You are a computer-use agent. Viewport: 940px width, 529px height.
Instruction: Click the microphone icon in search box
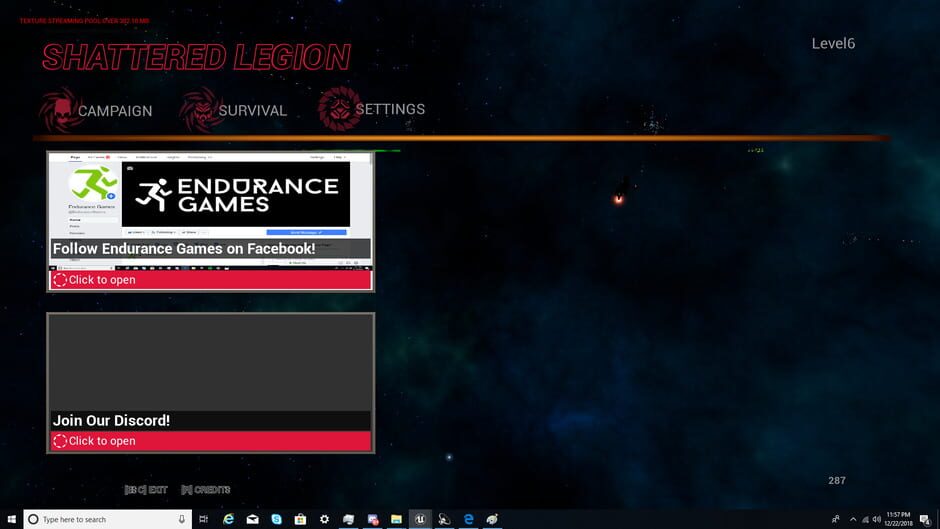tap(182, 519)
